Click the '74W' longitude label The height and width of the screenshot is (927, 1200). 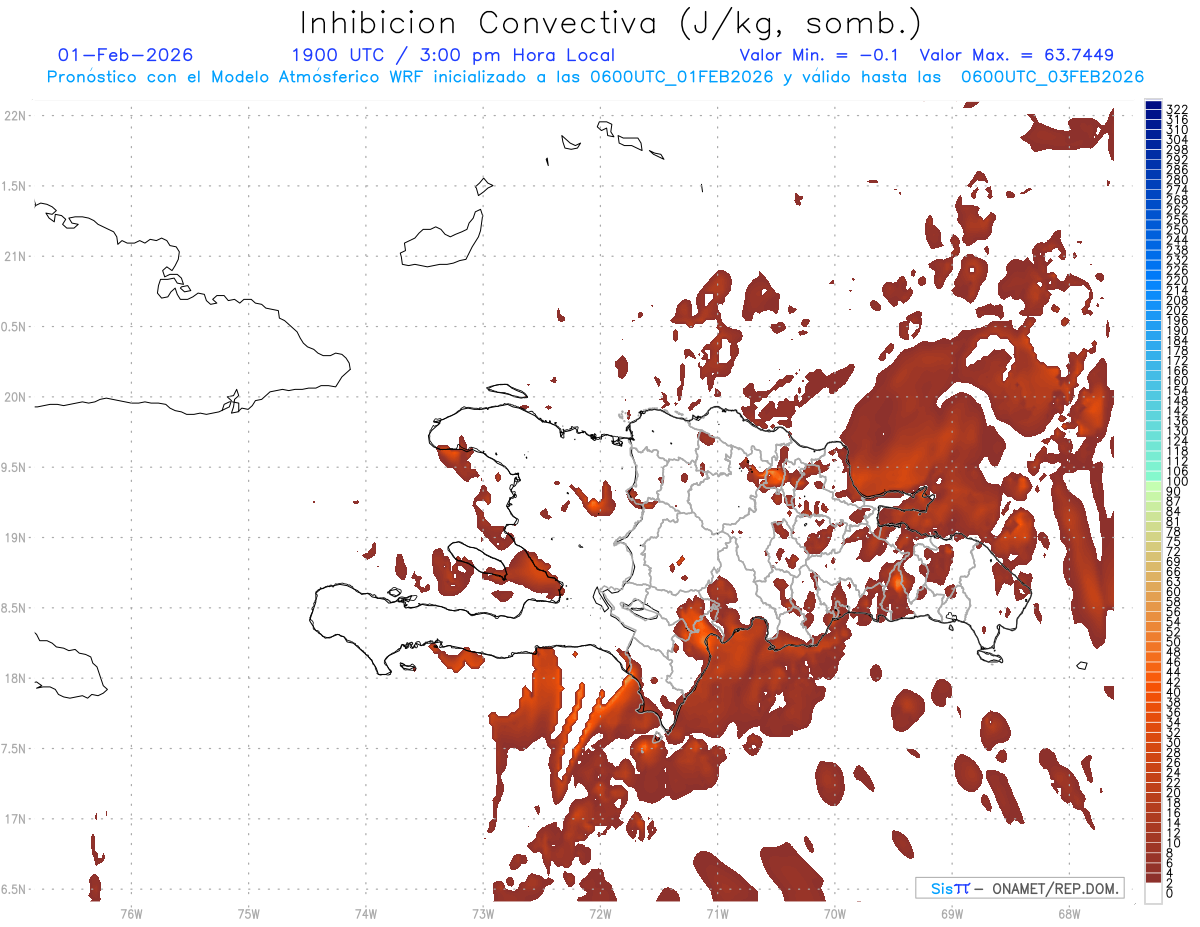[366, 913]
